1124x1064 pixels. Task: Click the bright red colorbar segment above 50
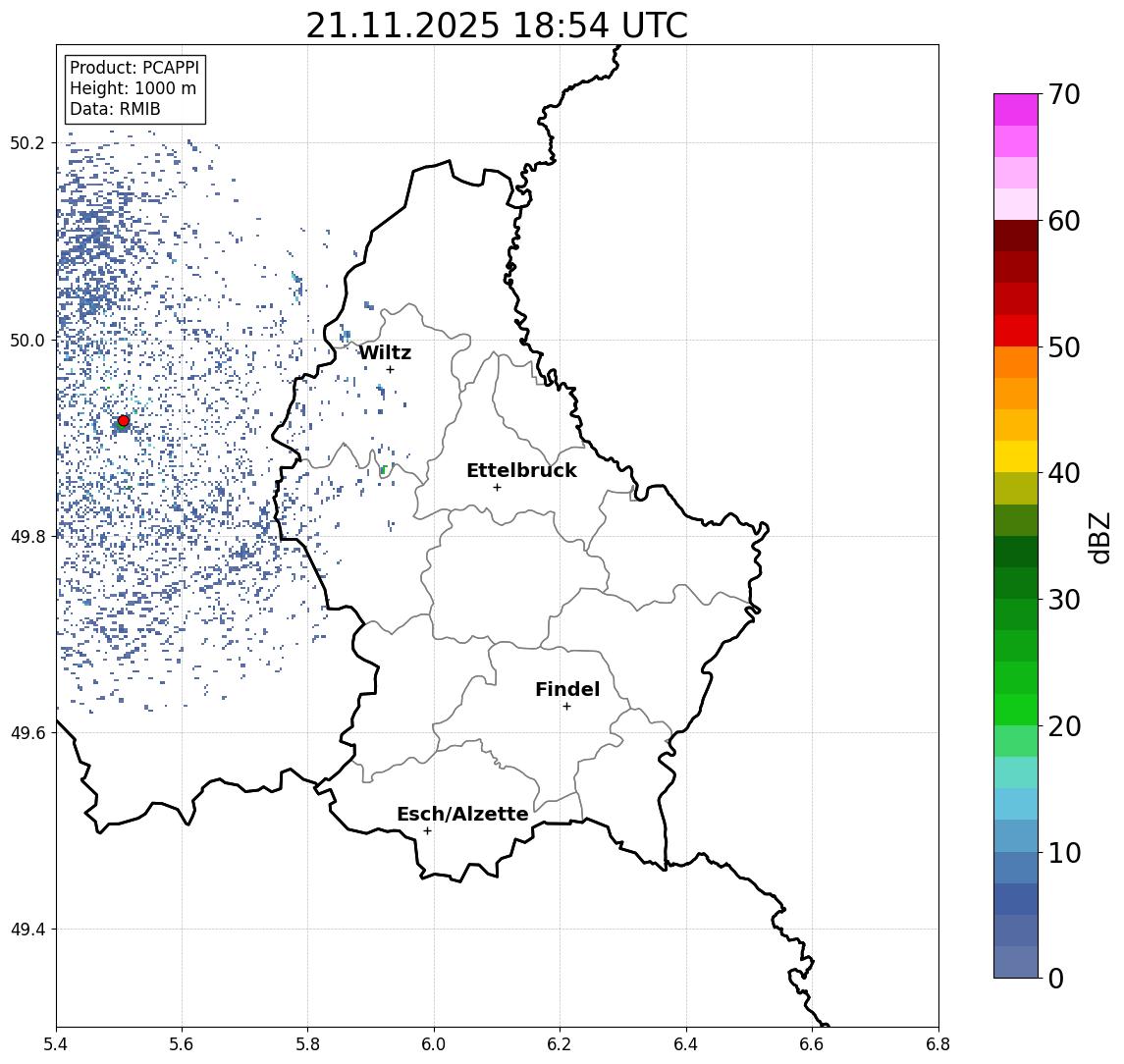[x=1016, y=331]
